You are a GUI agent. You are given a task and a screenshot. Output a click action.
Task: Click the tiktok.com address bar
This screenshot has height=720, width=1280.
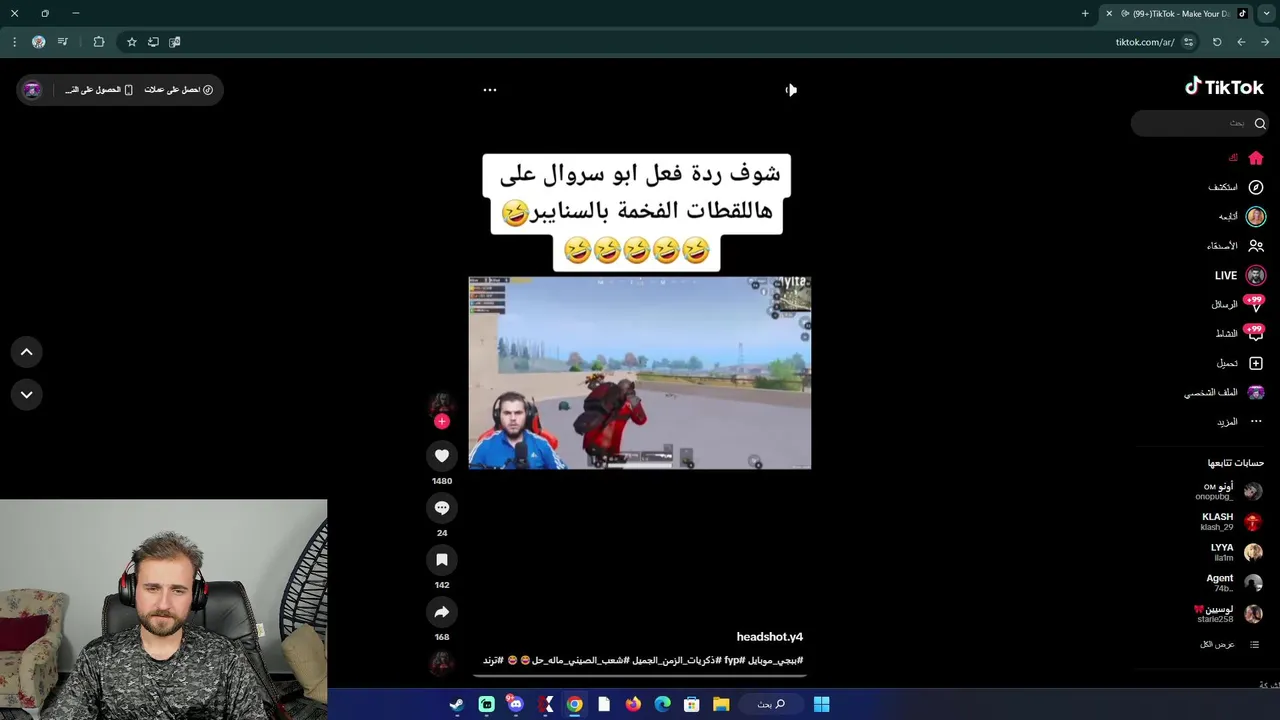[660, 42]
